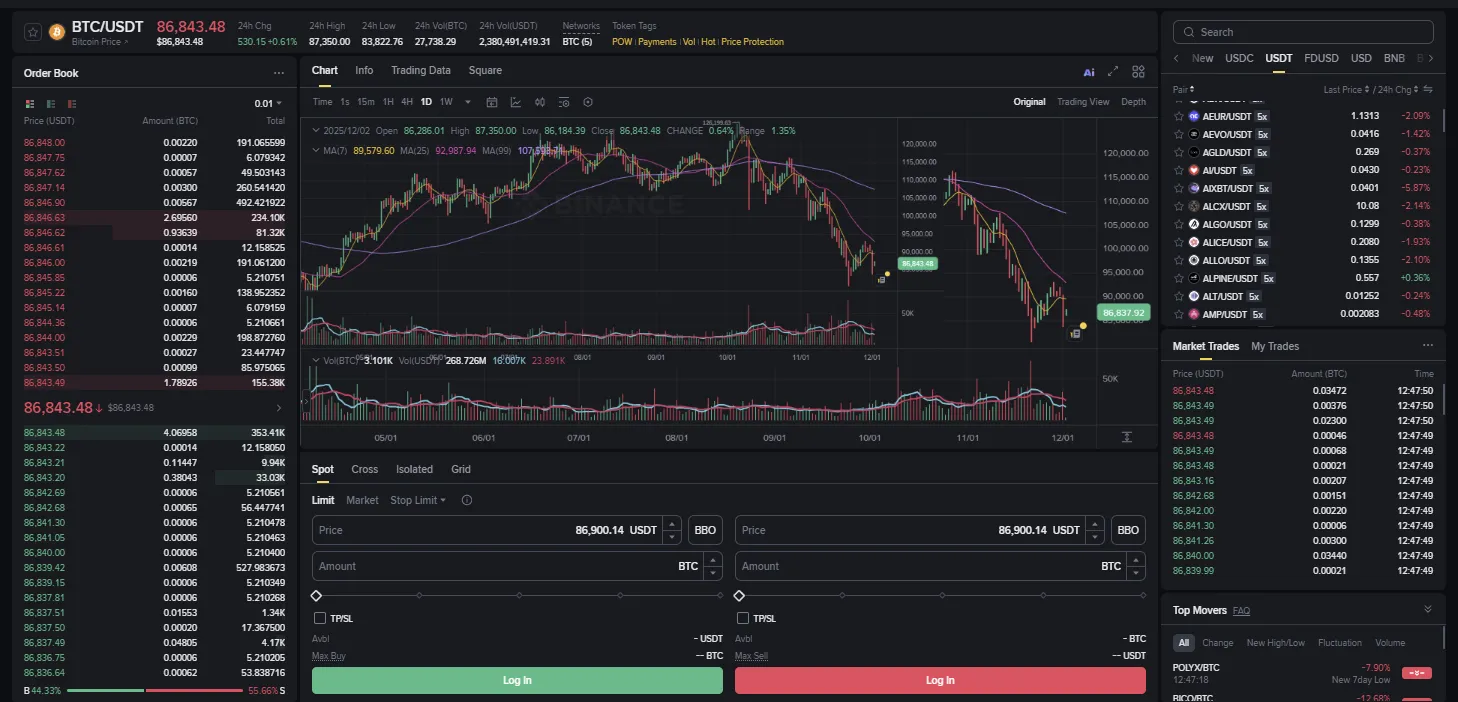Expand the Stop Limit order type dropdown

click(418, 500)
